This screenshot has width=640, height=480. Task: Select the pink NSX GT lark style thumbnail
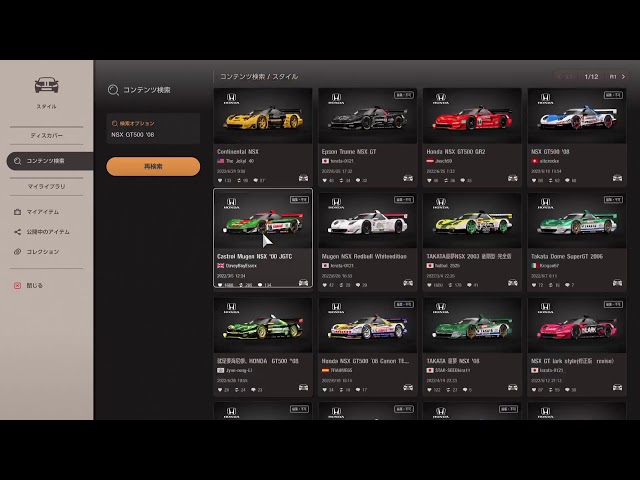pos(577,325)
